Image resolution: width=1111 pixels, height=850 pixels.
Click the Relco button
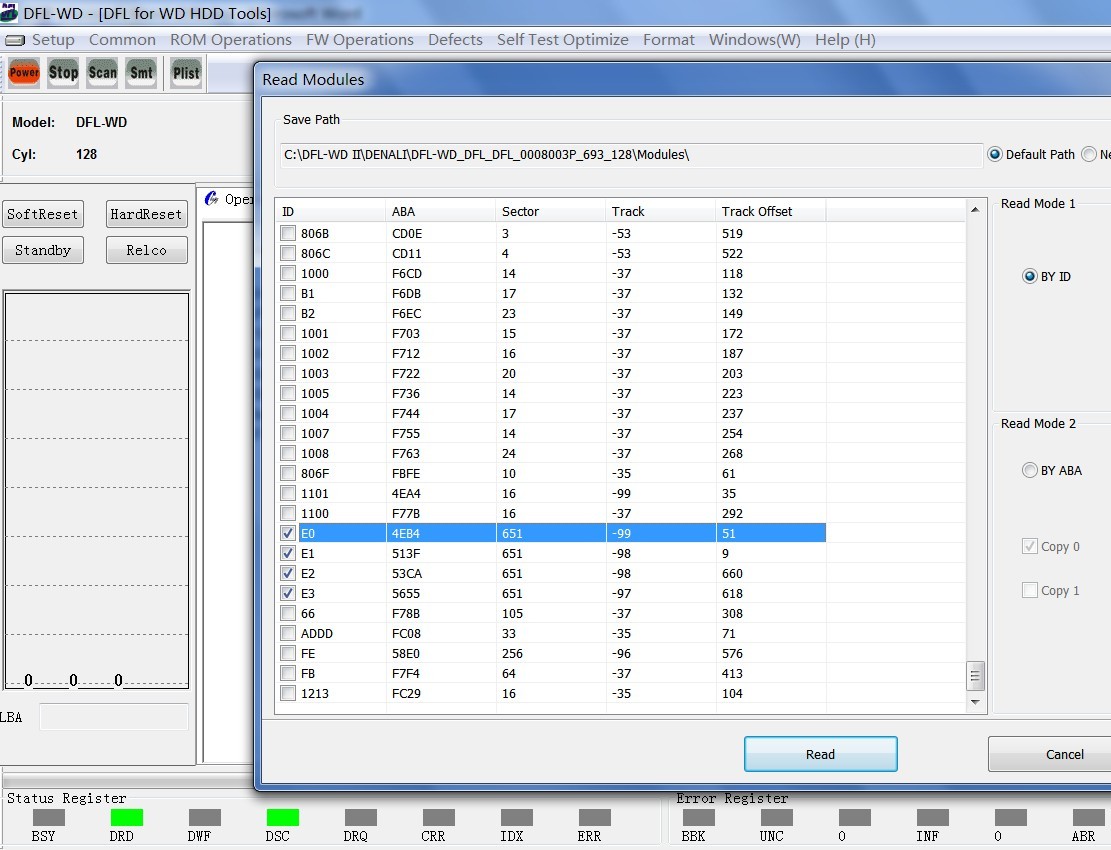pyautogui.click(x=147, y=250)
